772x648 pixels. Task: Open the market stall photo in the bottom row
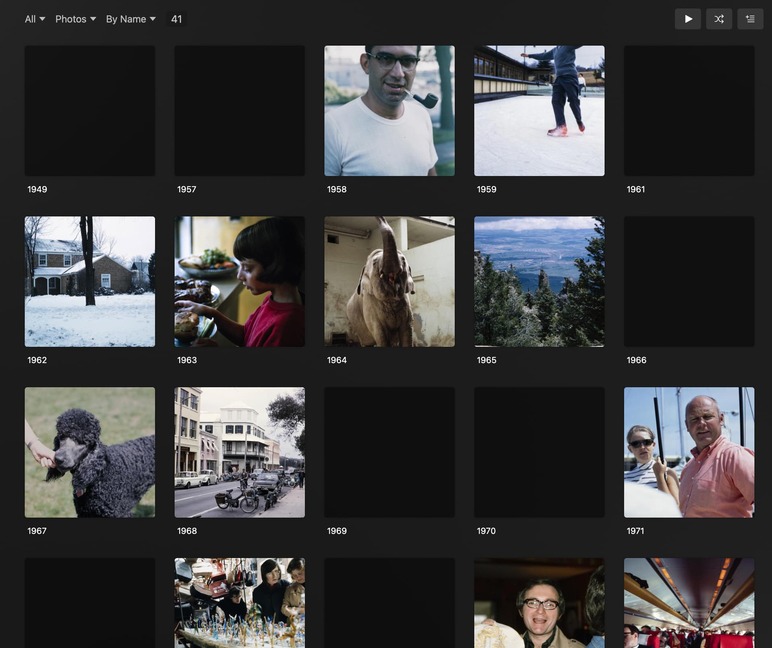coord(240,603)
